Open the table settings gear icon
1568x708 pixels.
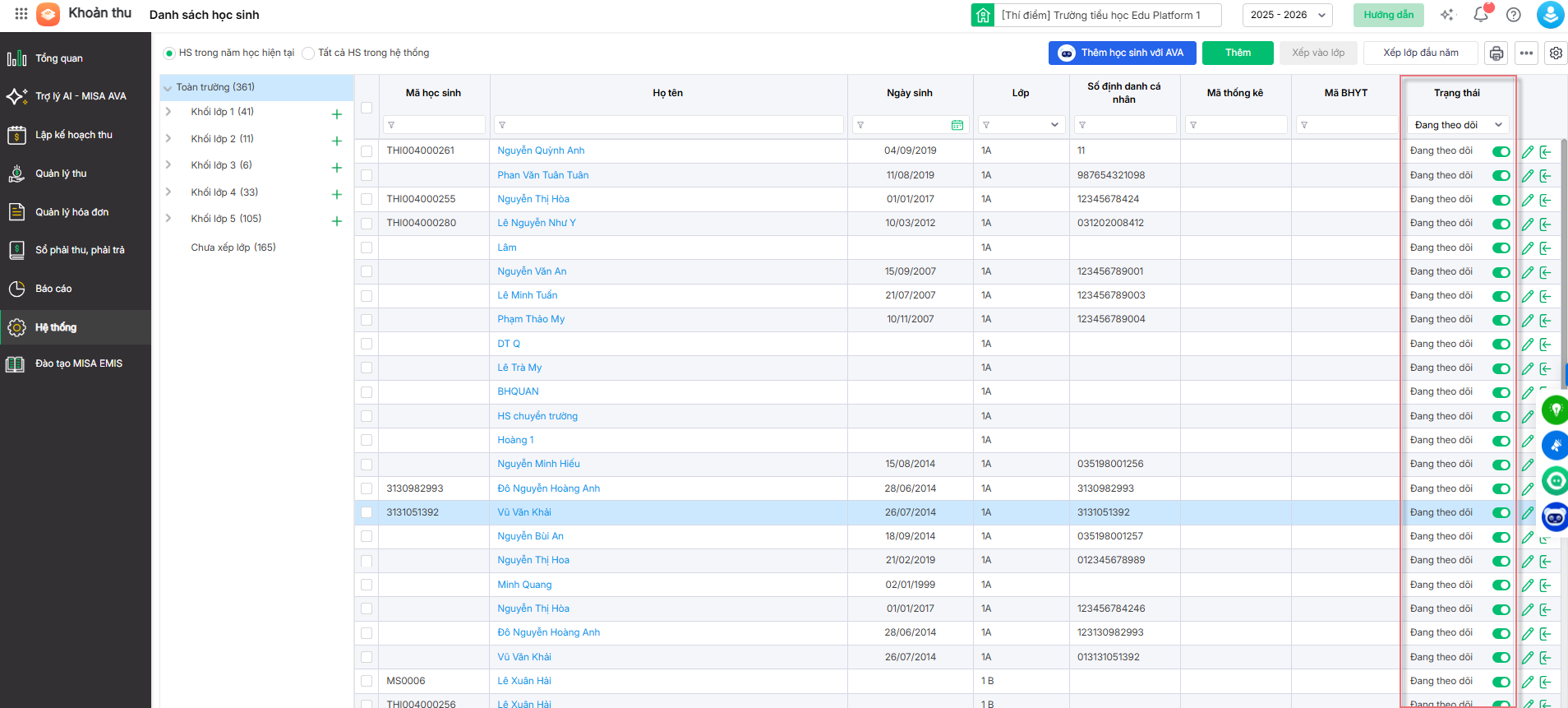pyautogui.click(x=1556, y=53)
